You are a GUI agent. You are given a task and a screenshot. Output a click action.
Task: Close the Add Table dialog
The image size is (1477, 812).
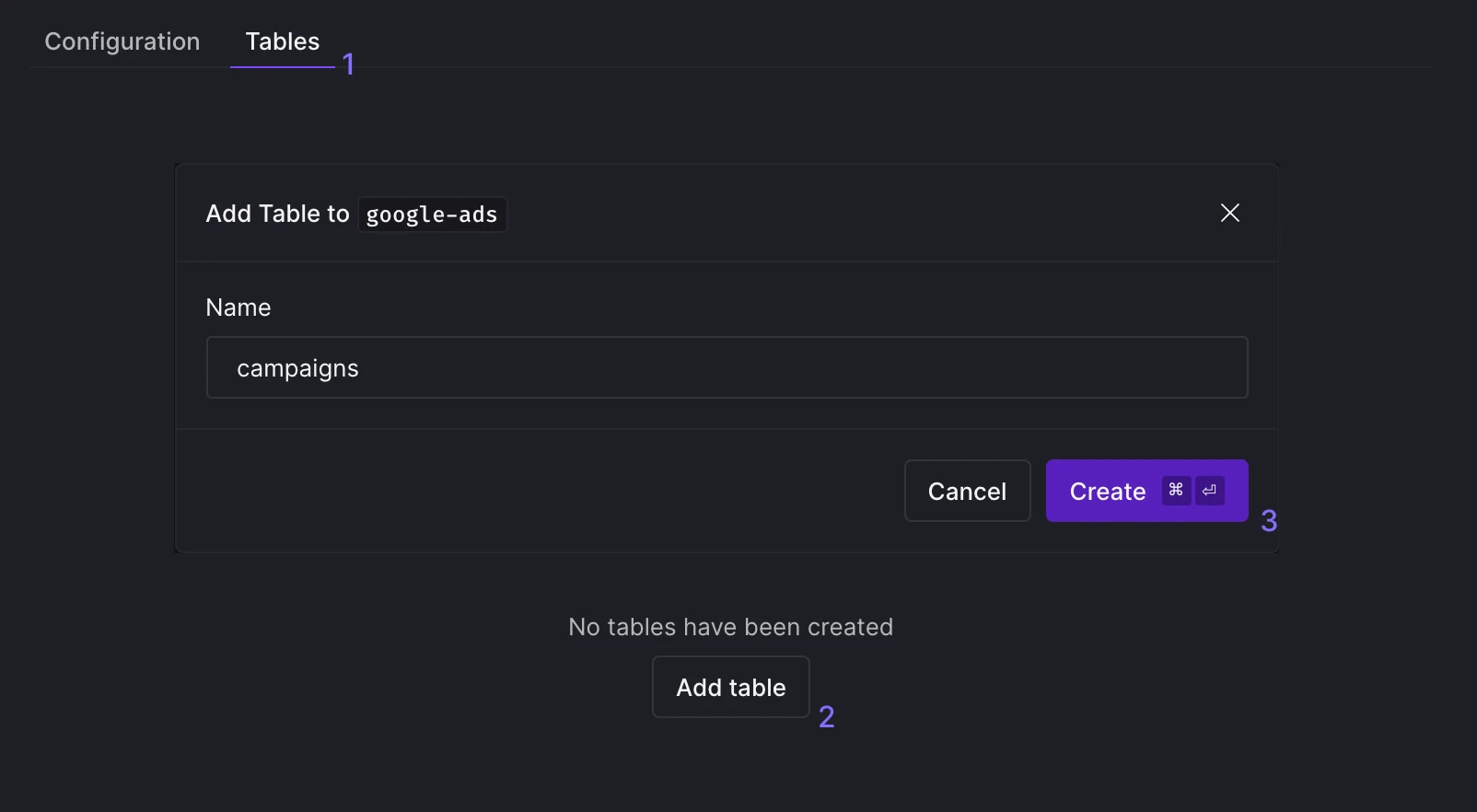pos(1229,213)
